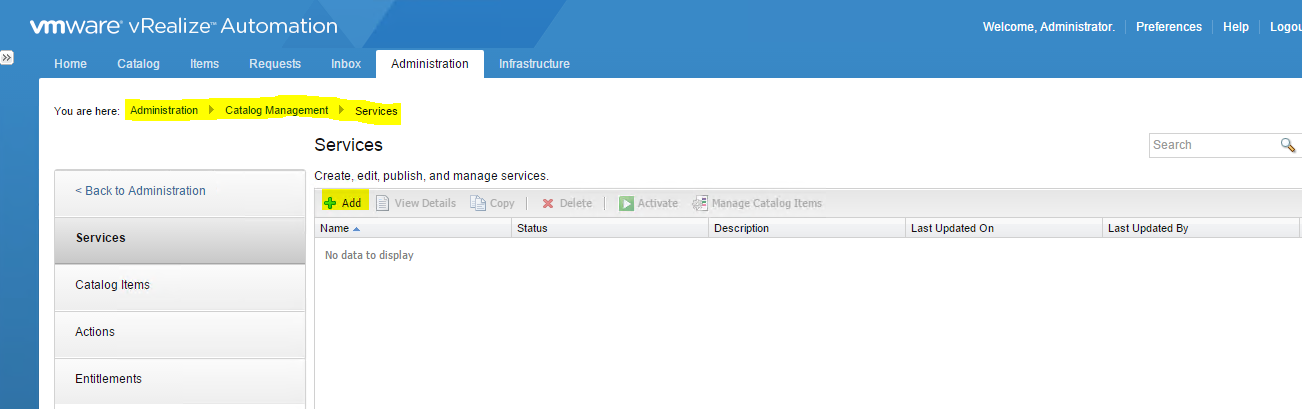Click the Name column sort arrow
The width and height of the screenshot is (1302, 409).
coord(356,229)
